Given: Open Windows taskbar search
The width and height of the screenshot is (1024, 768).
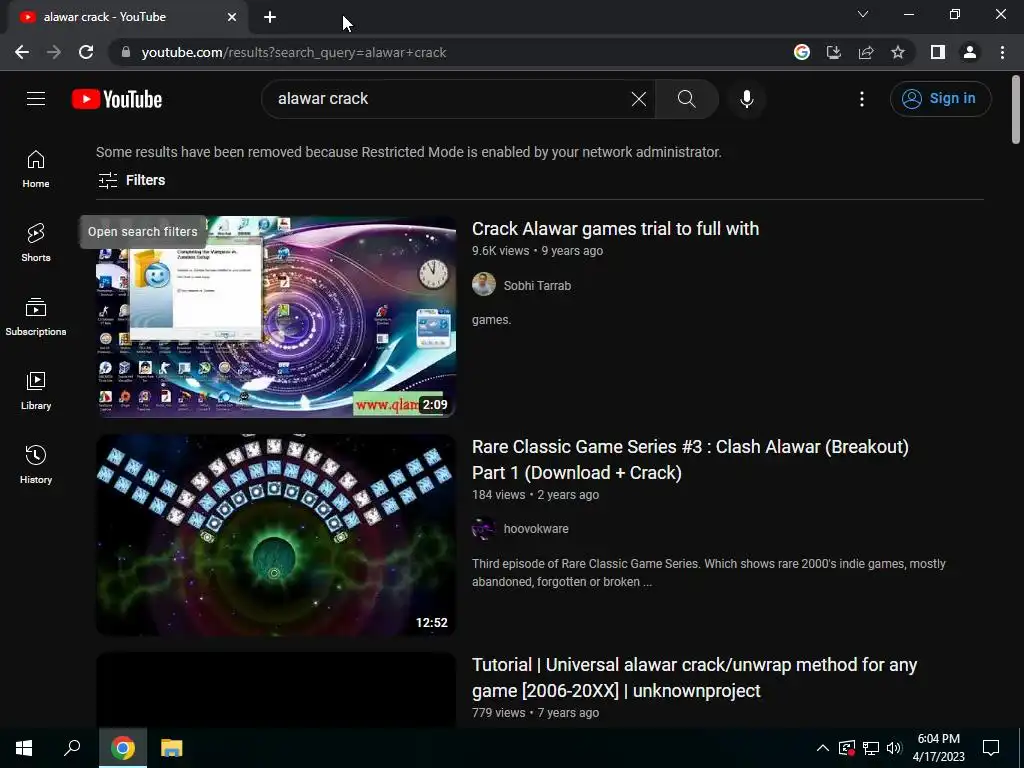Looking at the screenshot, I should [72, 748].
